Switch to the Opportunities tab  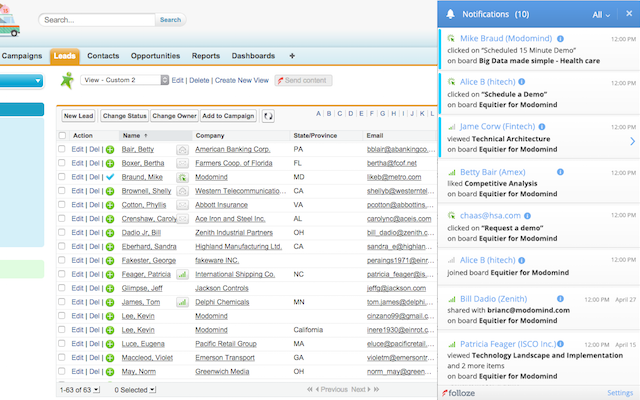point(156,56)
